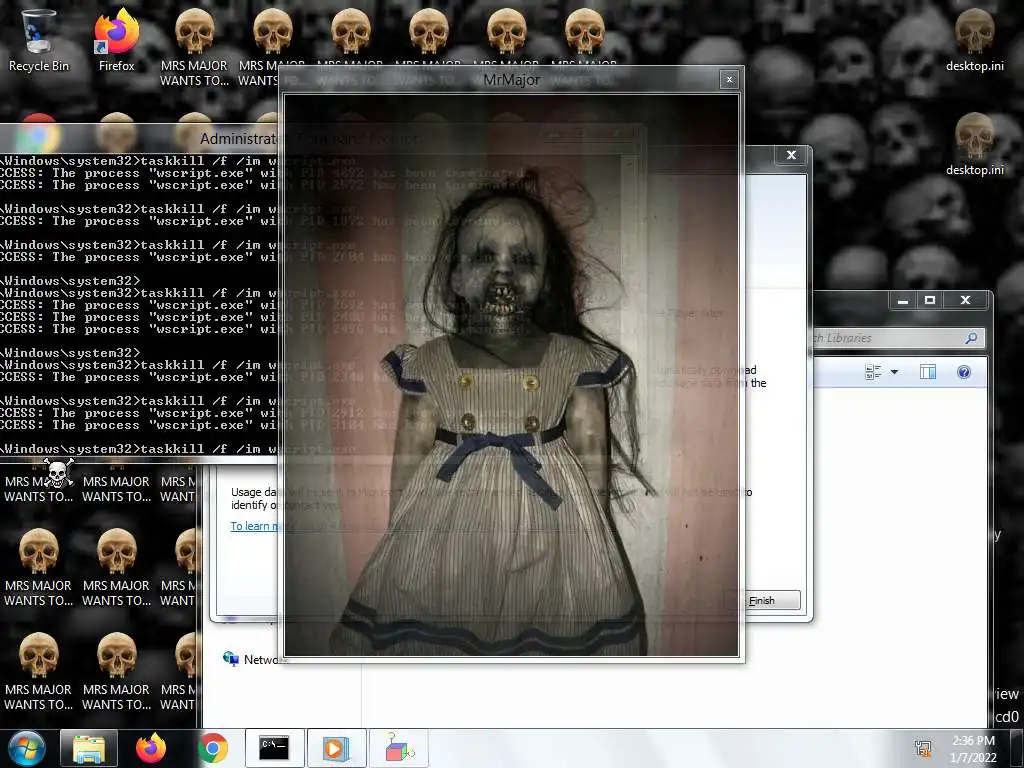Screen dimensions: 1024x768
Task: Open the view options dropdown arrow
Action: (895, 372)
